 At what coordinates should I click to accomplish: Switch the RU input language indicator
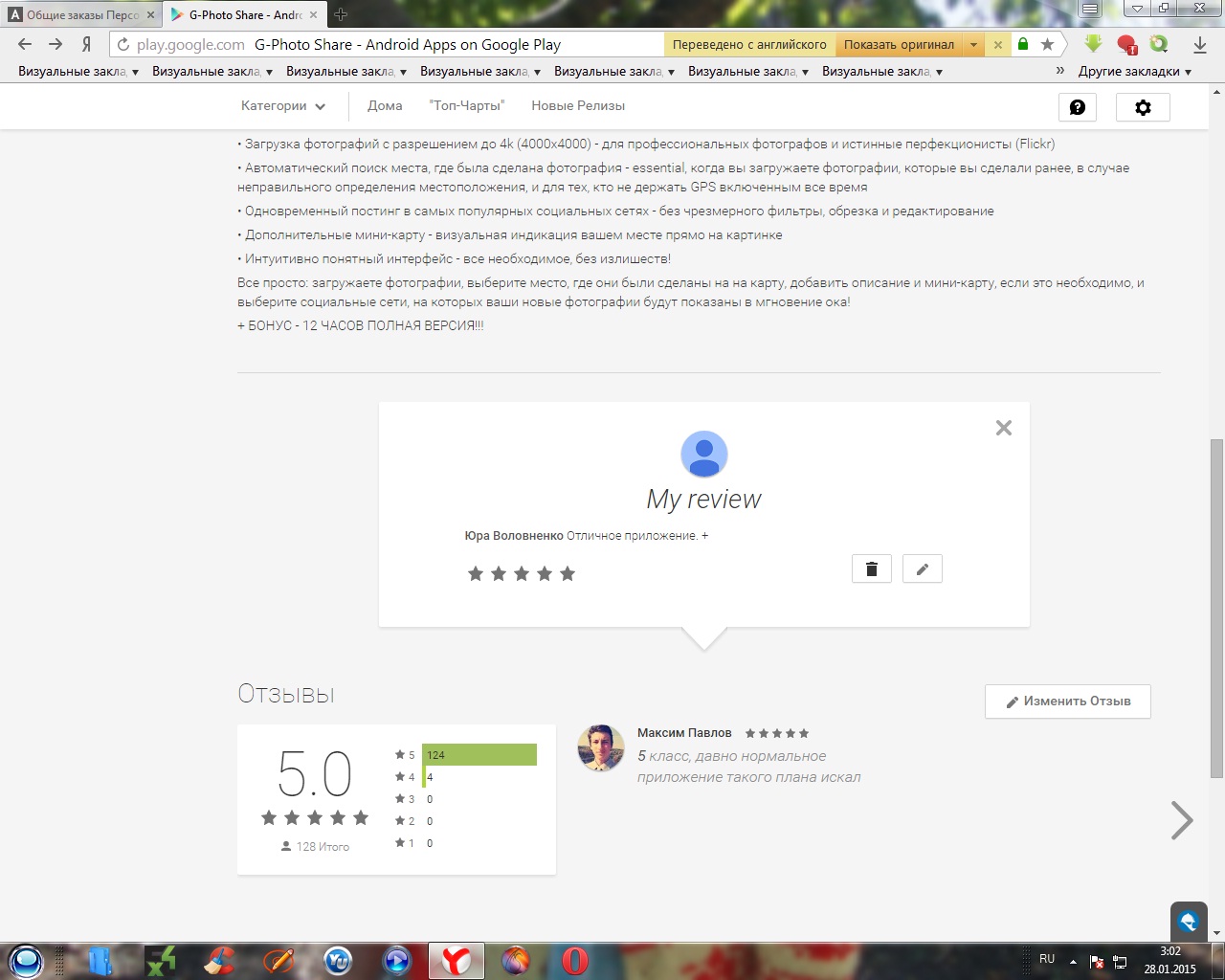[x=1047, y=959]
